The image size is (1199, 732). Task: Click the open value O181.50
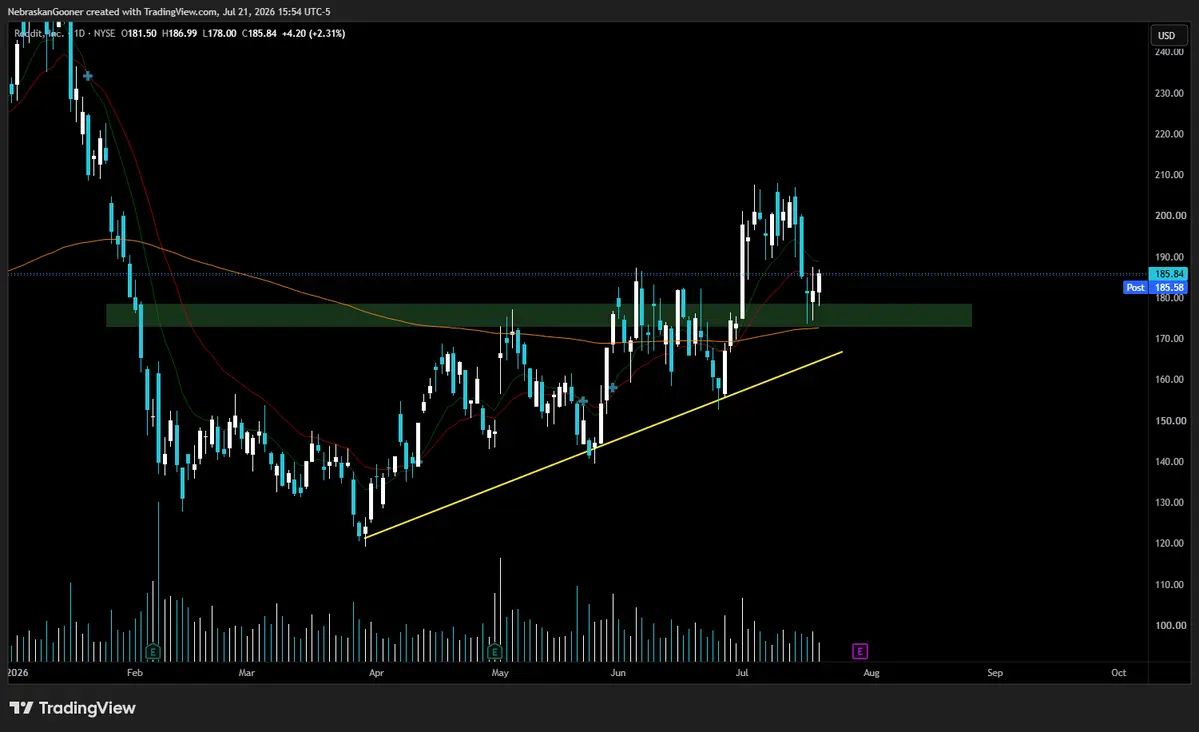(x=139, y=34)
